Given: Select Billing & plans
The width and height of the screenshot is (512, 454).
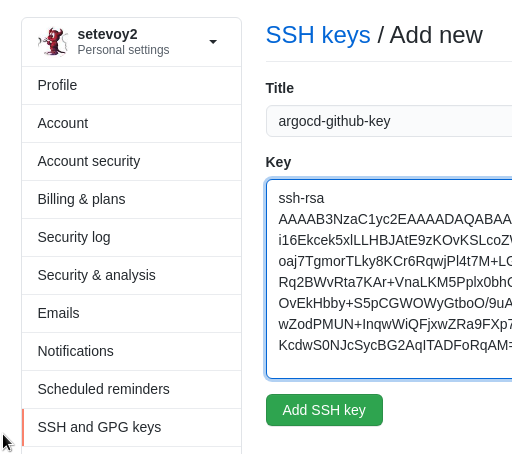Looking at the screenshot, I should tap(132, 199).
